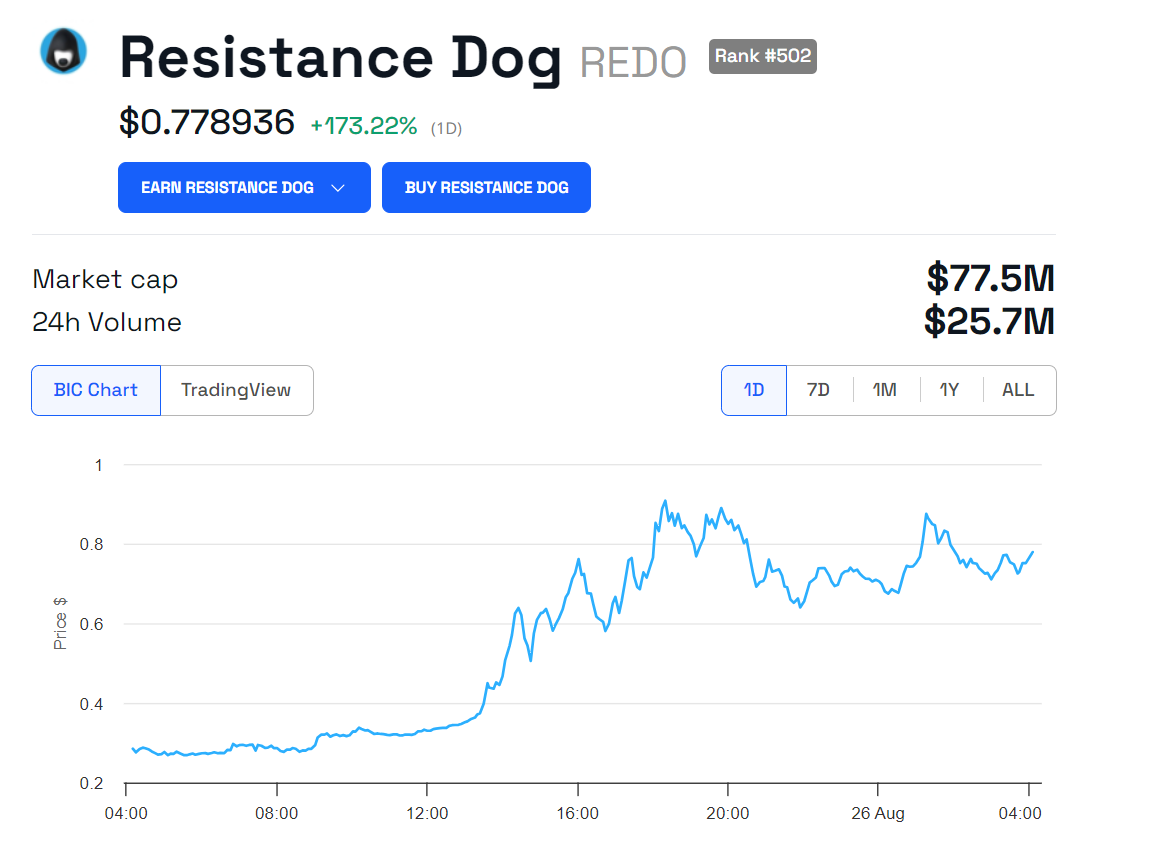
Task: Click the Resistance Dog title heading
Action: 340,58
